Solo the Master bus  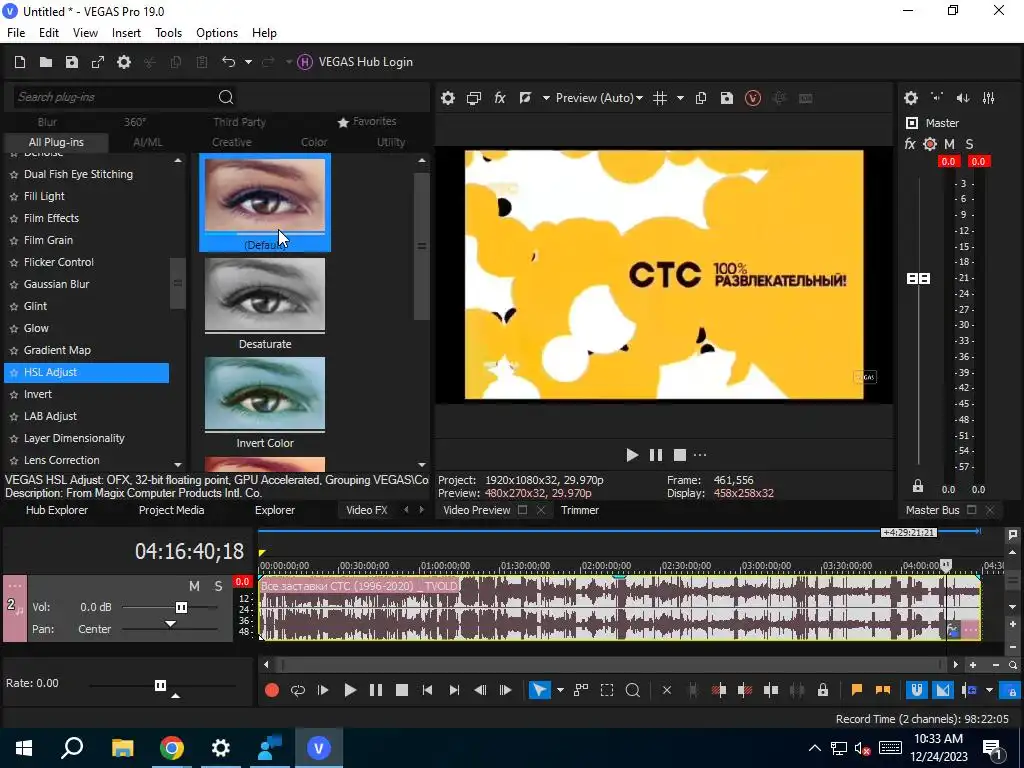pos(969,144)
